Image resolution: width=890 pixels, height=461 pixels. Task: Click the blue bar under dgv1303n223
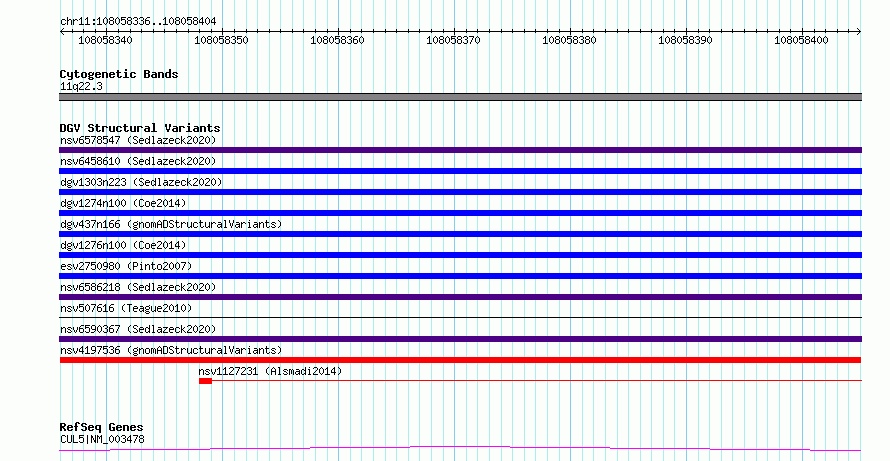coord(460,192)
